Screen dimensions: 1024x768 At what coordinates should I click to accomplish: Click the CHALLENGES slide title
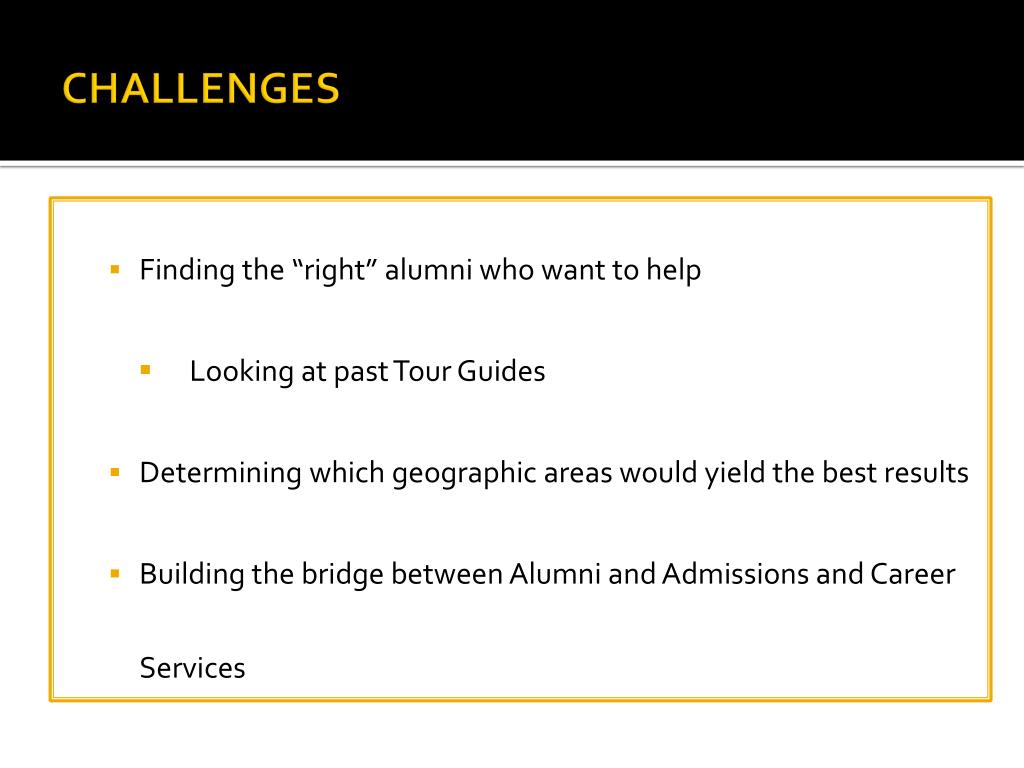click(x=201, y=88)
